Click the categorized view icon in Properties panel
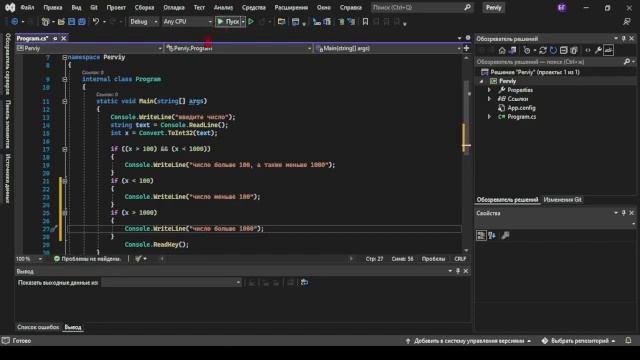 click(481, 236)
